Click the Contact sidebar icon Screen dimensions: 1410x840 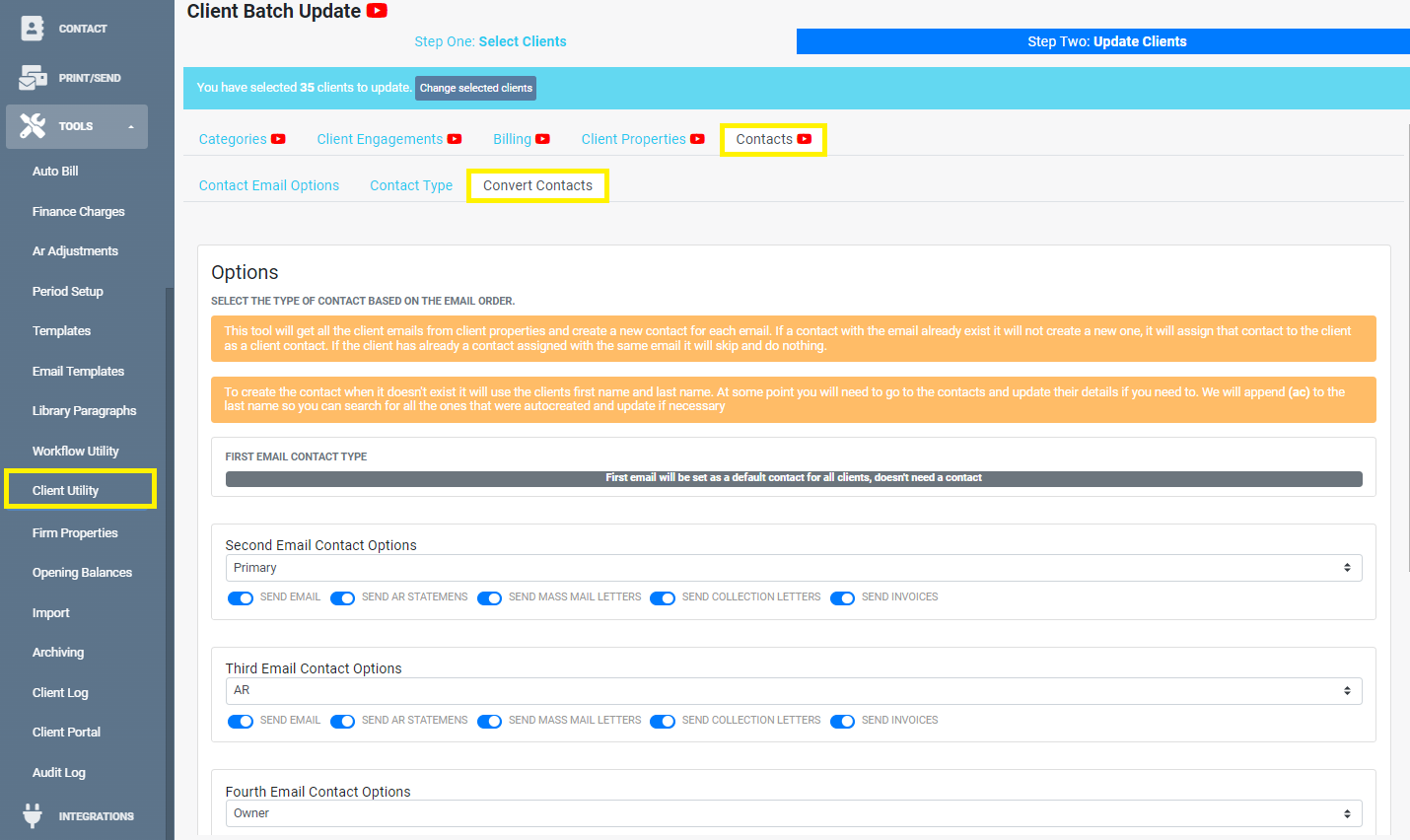click(x=33, y=28)
